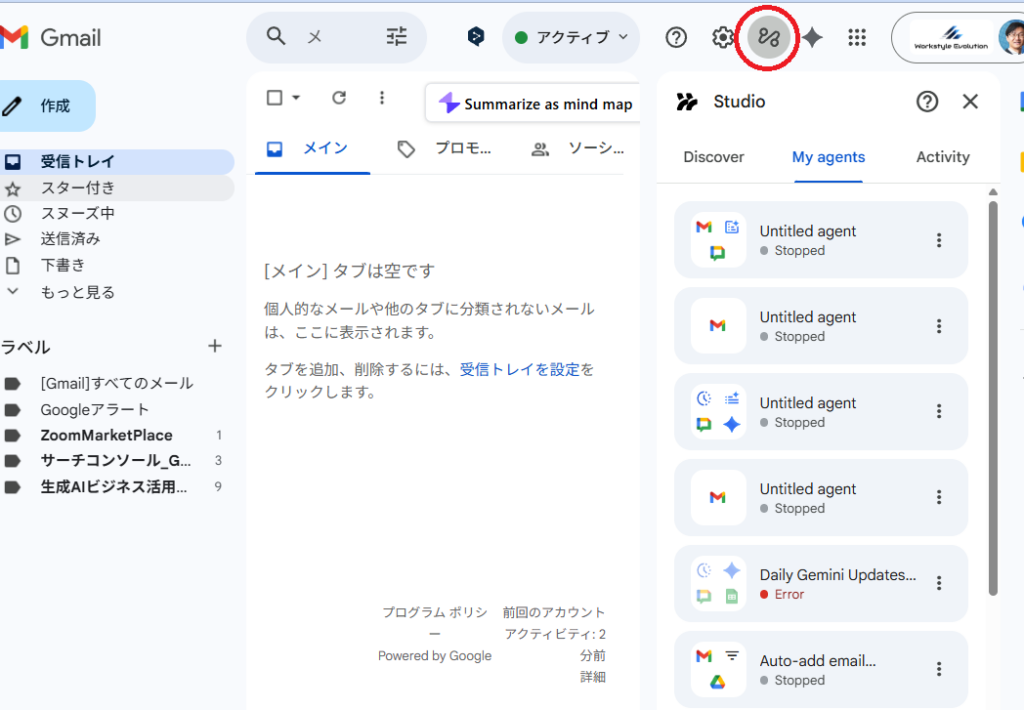Open the Studio panel icon circled in red
Viewport: 1024px width, 710px height.
point(766,37)
